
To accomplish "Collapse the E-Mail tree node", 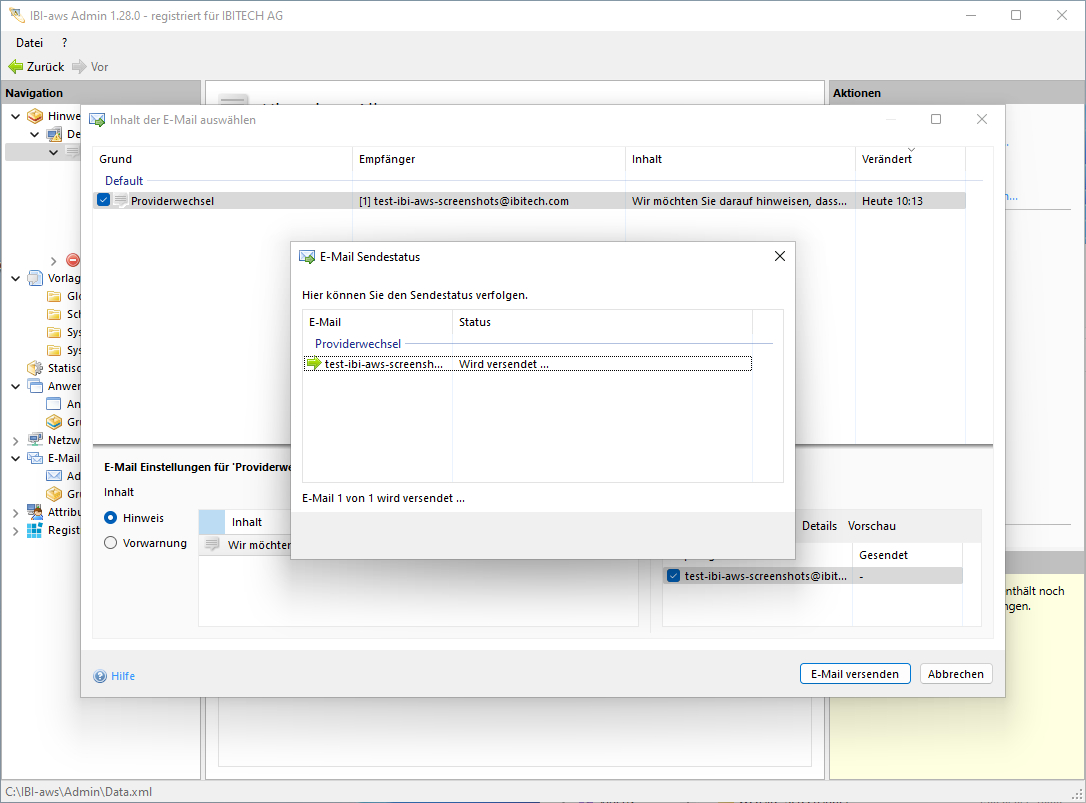I will (x=16, y=458).
